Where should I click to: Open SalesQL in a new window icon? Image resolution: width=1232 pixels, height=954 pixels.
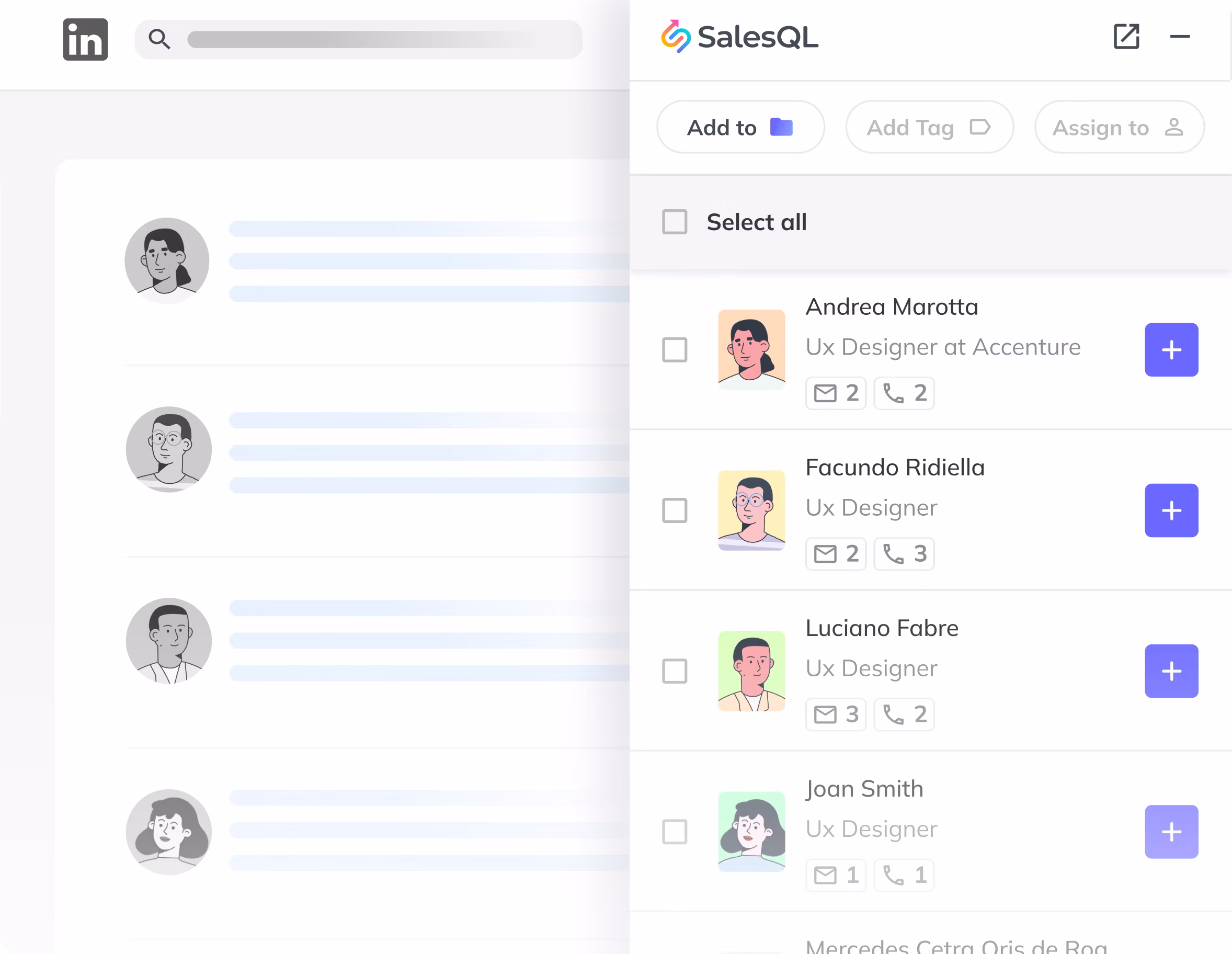[x=1126, y=37]
